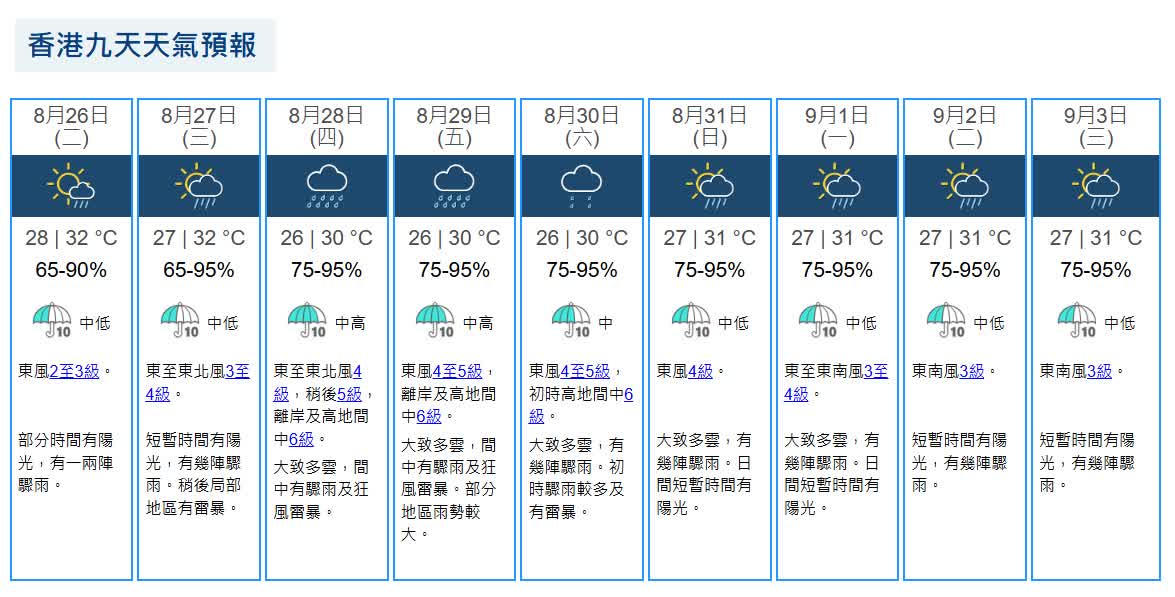Screen dimensions: 1175x597
Task: Click the 香港九天天氣預報 heading
Action: [143, 45]
